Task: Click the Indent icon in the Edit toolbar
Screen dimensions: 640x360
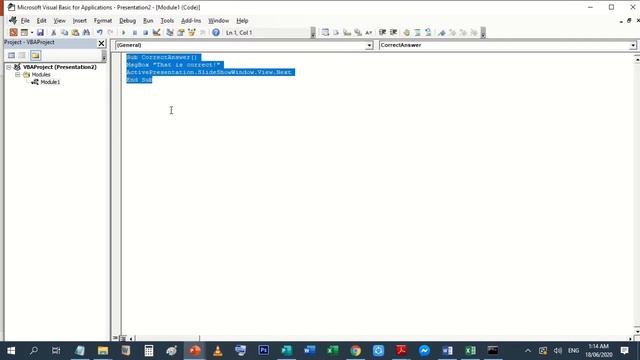Action: pos(382,32)
